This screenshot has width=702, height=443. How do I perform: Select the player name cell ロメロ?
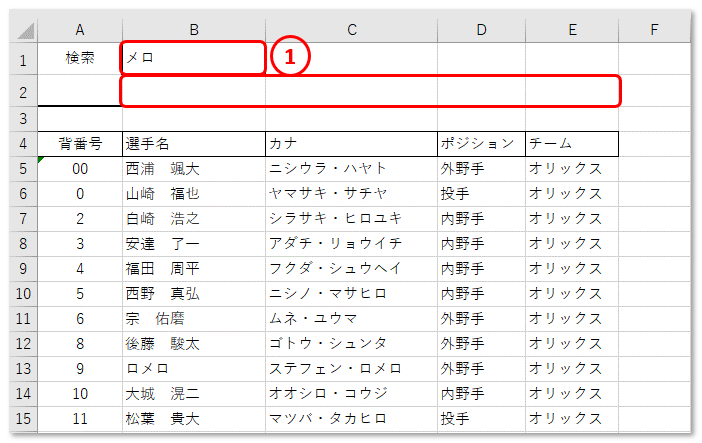(x=194, y=369)
